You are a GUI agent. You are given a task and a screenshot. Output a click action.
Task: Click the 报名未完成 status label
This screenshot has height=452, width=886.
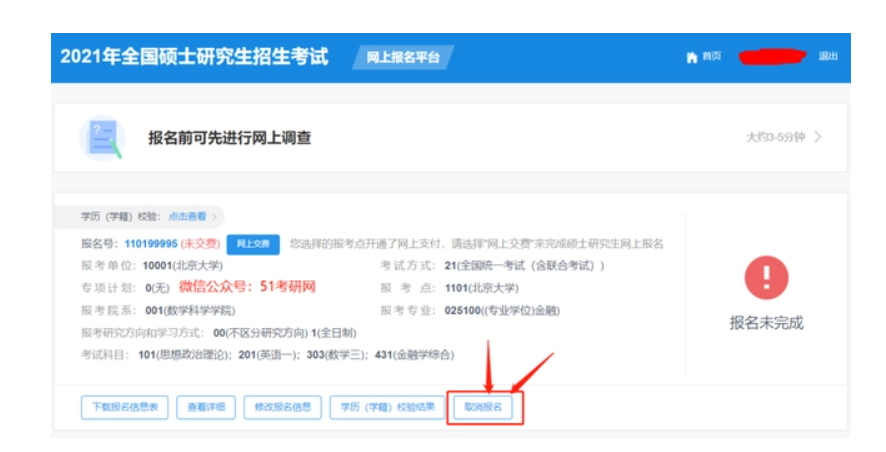(x=766, y=322)
